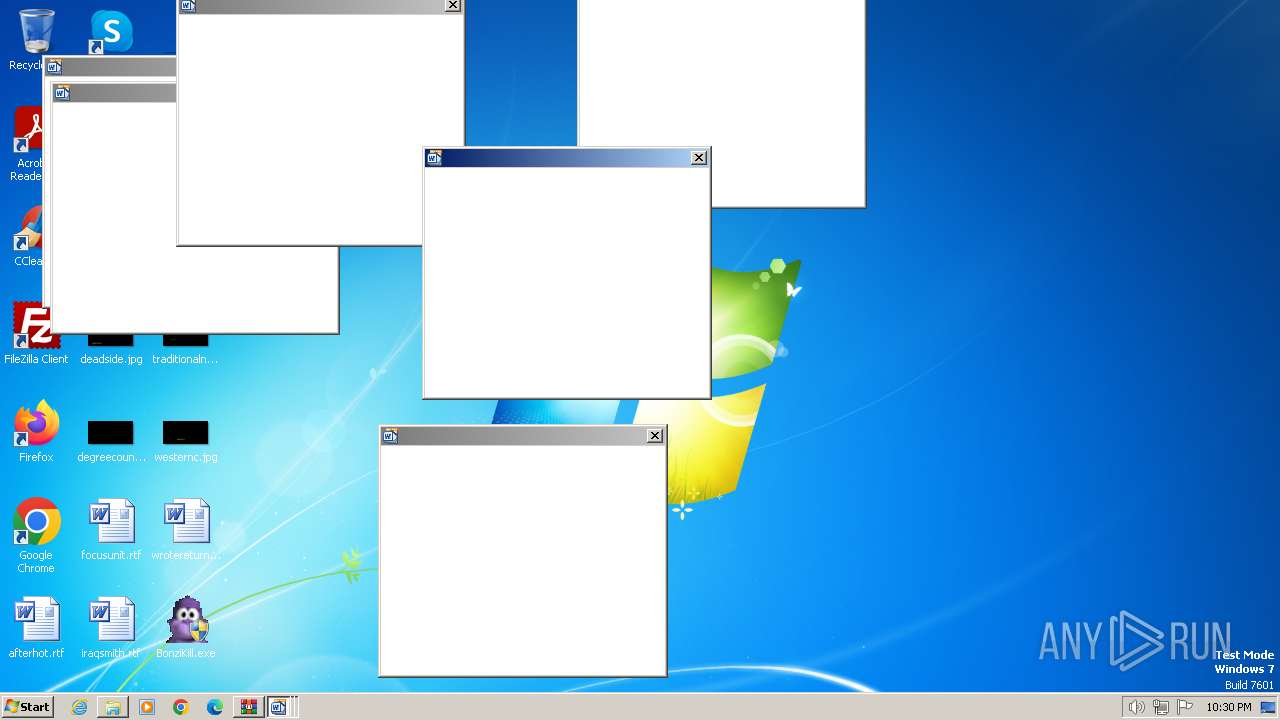Screen dimensions: 1280x720
Task: Select the iraqsmith.rtf document icon
Action: click(111, 620)
